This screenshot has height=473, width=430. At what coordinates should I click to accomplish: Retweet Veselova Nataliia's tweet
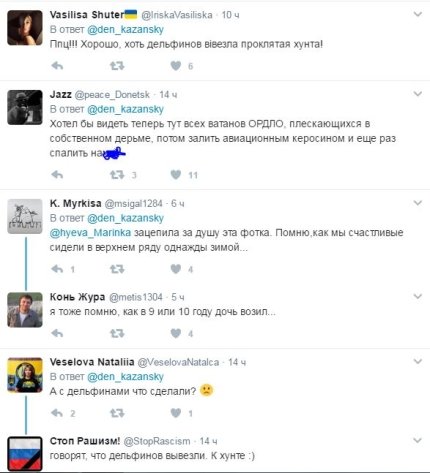coord(117,413)
